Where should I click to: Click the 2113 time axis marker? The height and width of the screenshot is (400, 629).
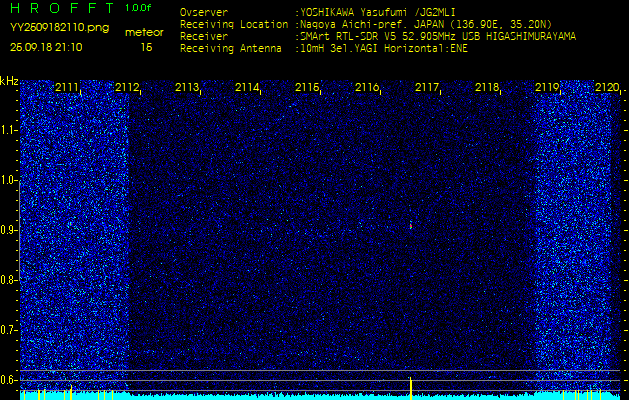point(187,87)
